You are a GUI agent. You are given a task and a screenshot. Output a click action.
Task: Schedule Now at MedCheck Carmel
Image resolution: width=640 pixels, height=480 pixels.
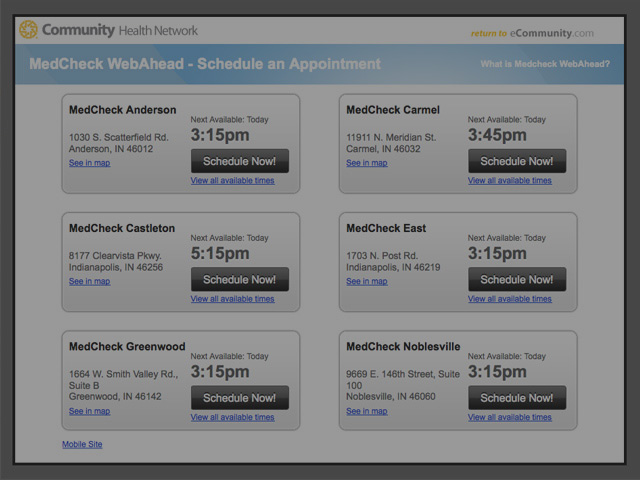coord(517,161)
